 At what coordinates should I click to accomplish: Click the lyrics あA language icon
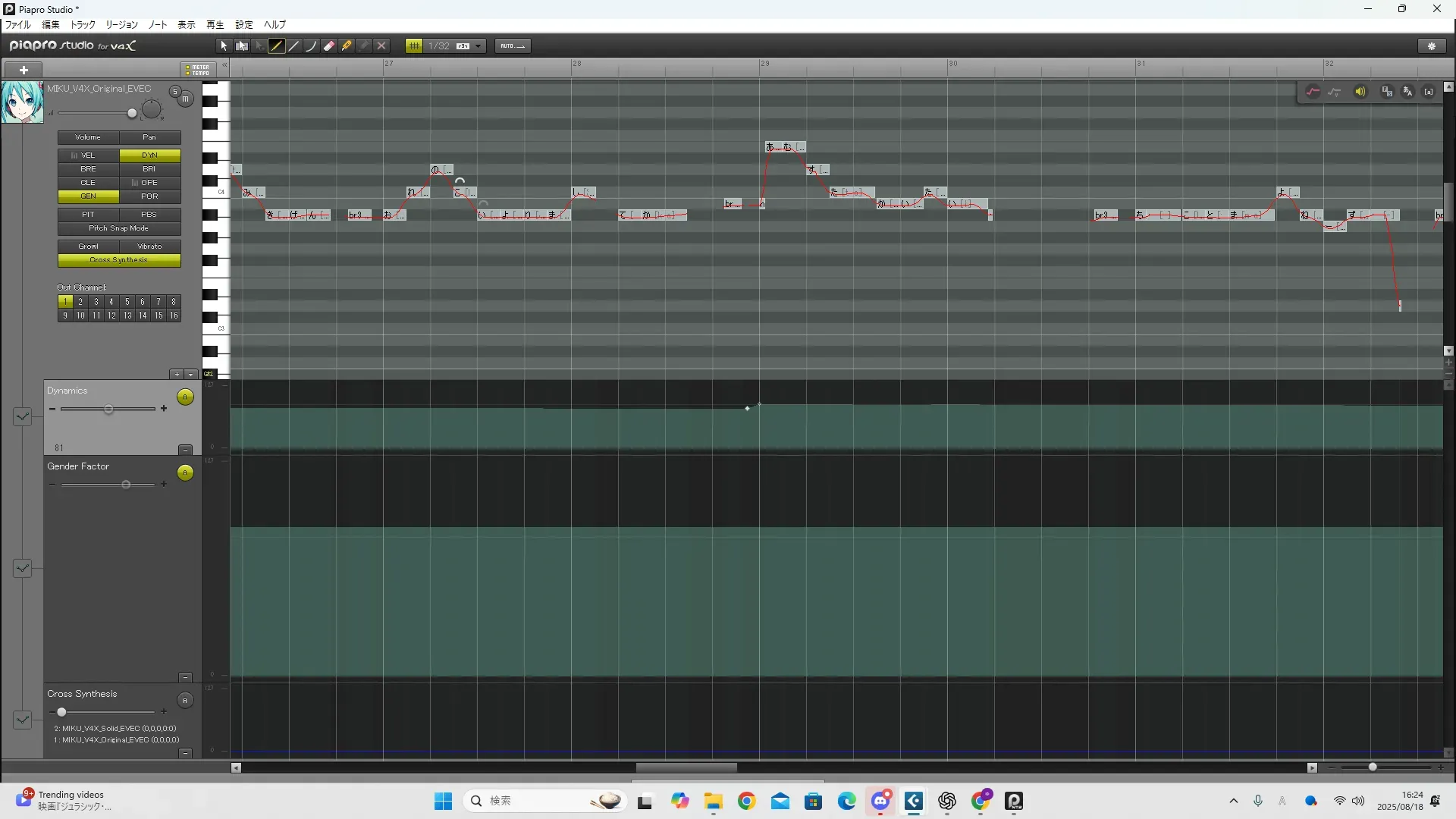coord(1407,92)
